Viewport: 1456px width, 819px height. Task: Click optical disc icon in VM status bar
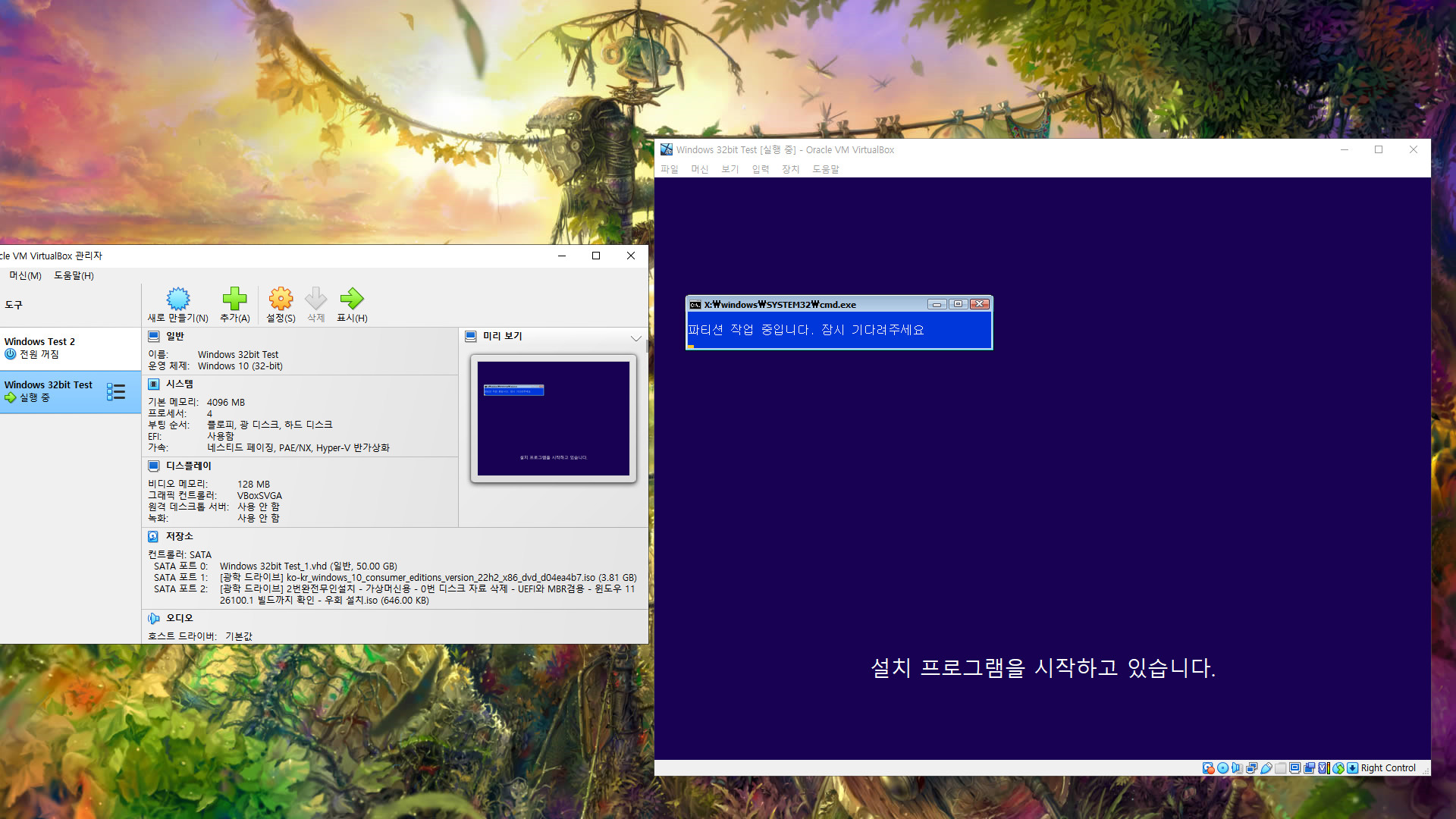(1222, 768)
